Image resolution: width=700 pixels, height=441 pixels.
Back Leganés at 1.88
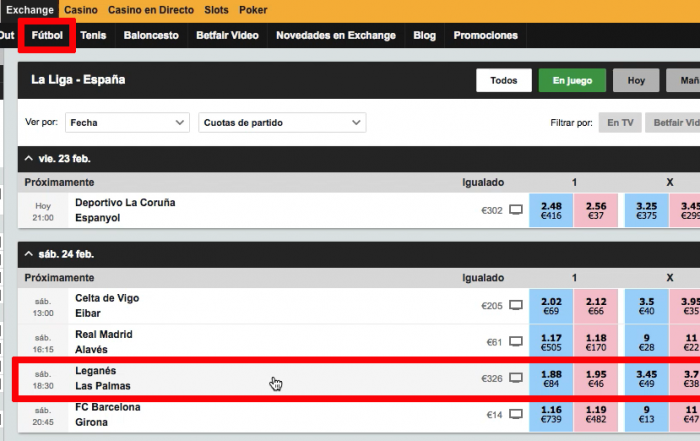click(551, 379)
